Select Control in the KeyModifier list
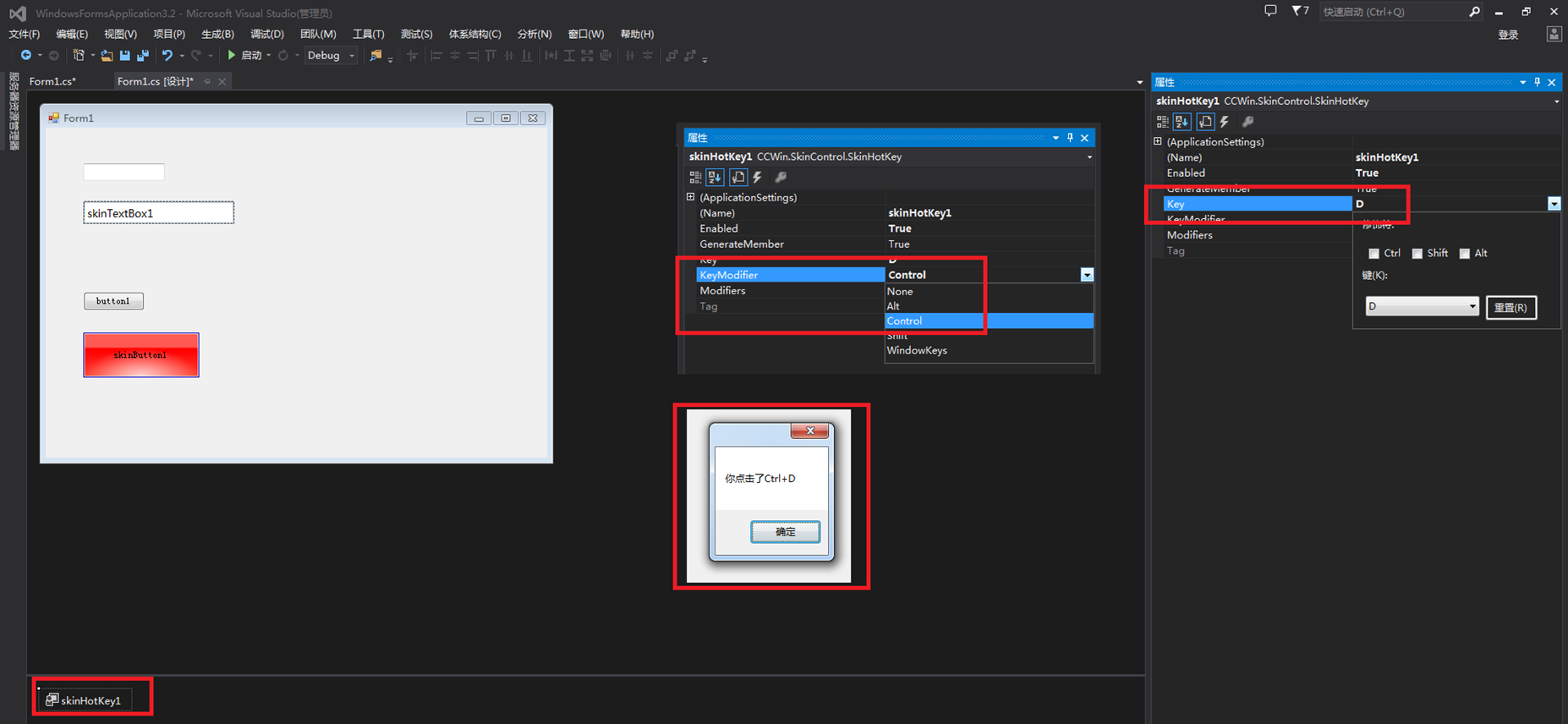The height and width of the screenshot is (724, 1568). [x=989, y=321]
